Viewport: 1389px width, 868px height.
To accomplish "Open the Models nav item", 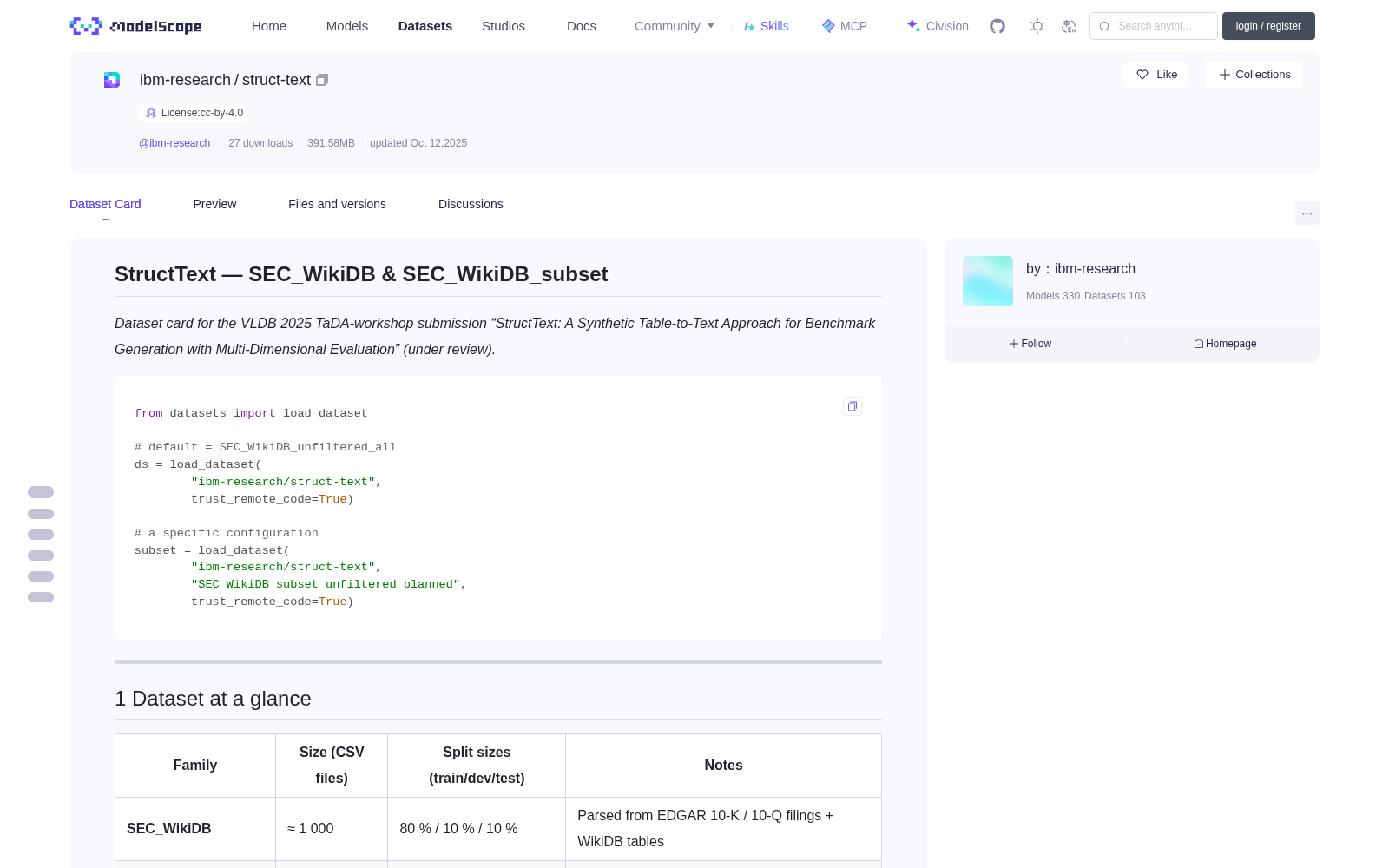I will (x=347, y=26).
